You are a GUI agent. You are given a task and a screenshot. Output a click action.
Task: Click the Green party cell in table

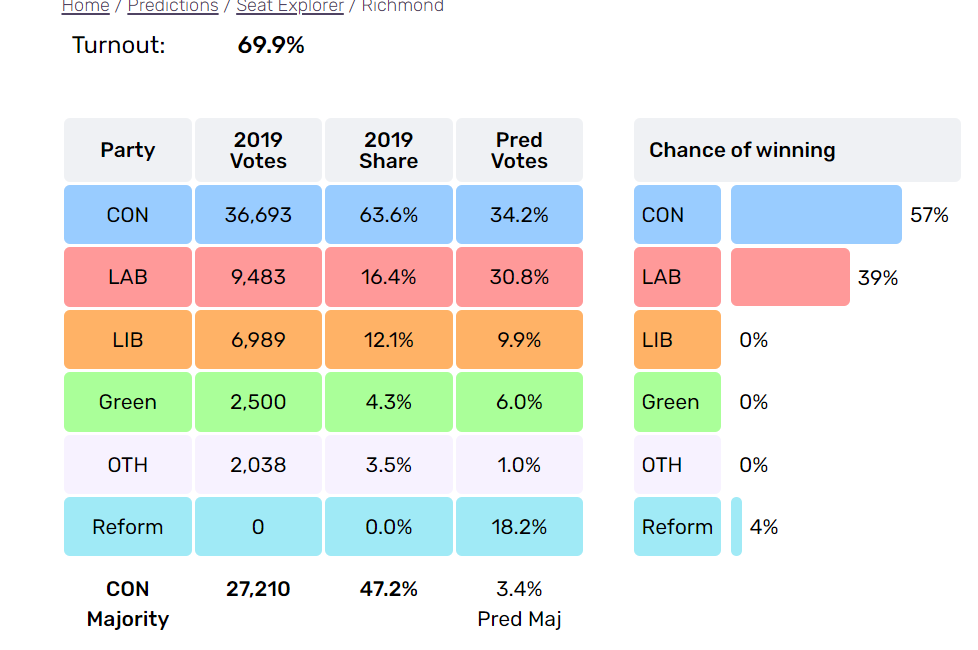pos(128,402)
